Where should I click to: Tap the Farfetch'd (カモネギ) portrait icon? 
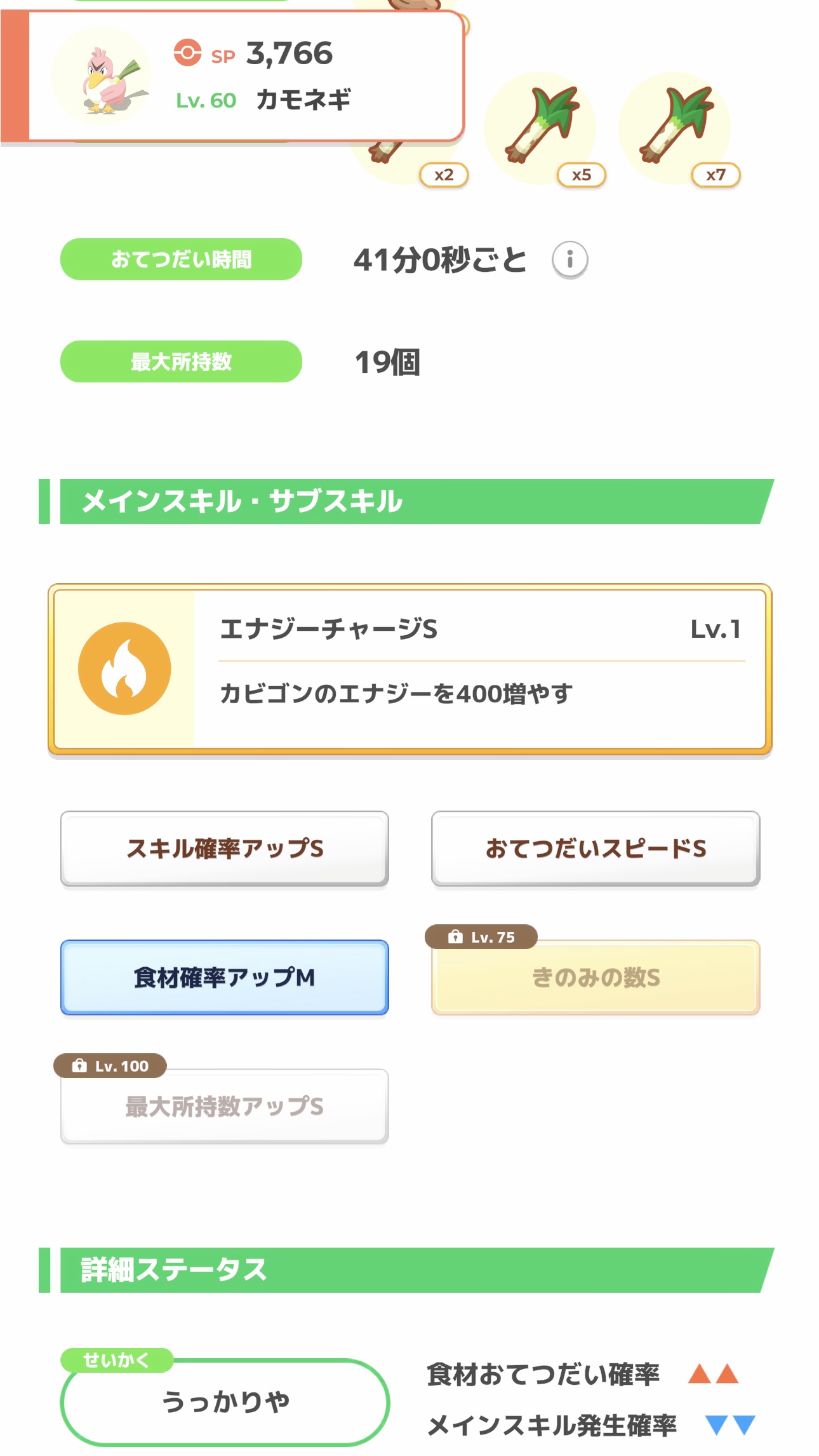101,76
